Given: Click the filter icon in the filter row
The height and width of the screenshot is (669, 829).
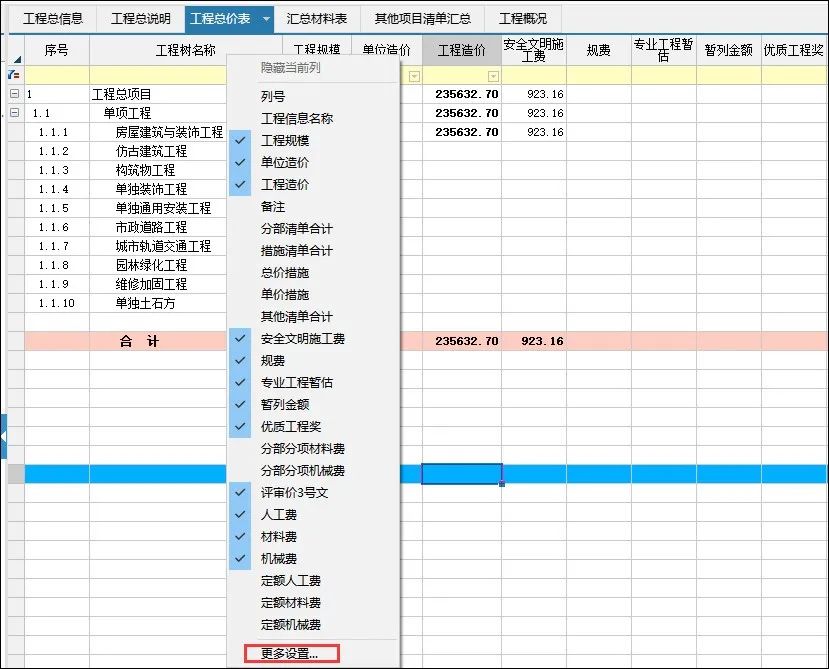Looking at the screenshot, I should click(13, 76).
